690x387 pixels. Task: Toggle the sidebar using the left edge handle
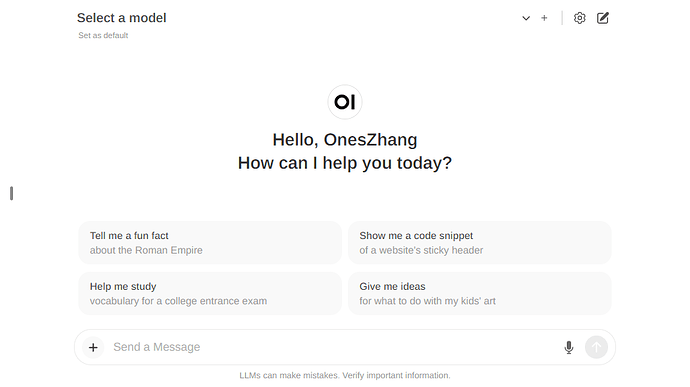11,193
